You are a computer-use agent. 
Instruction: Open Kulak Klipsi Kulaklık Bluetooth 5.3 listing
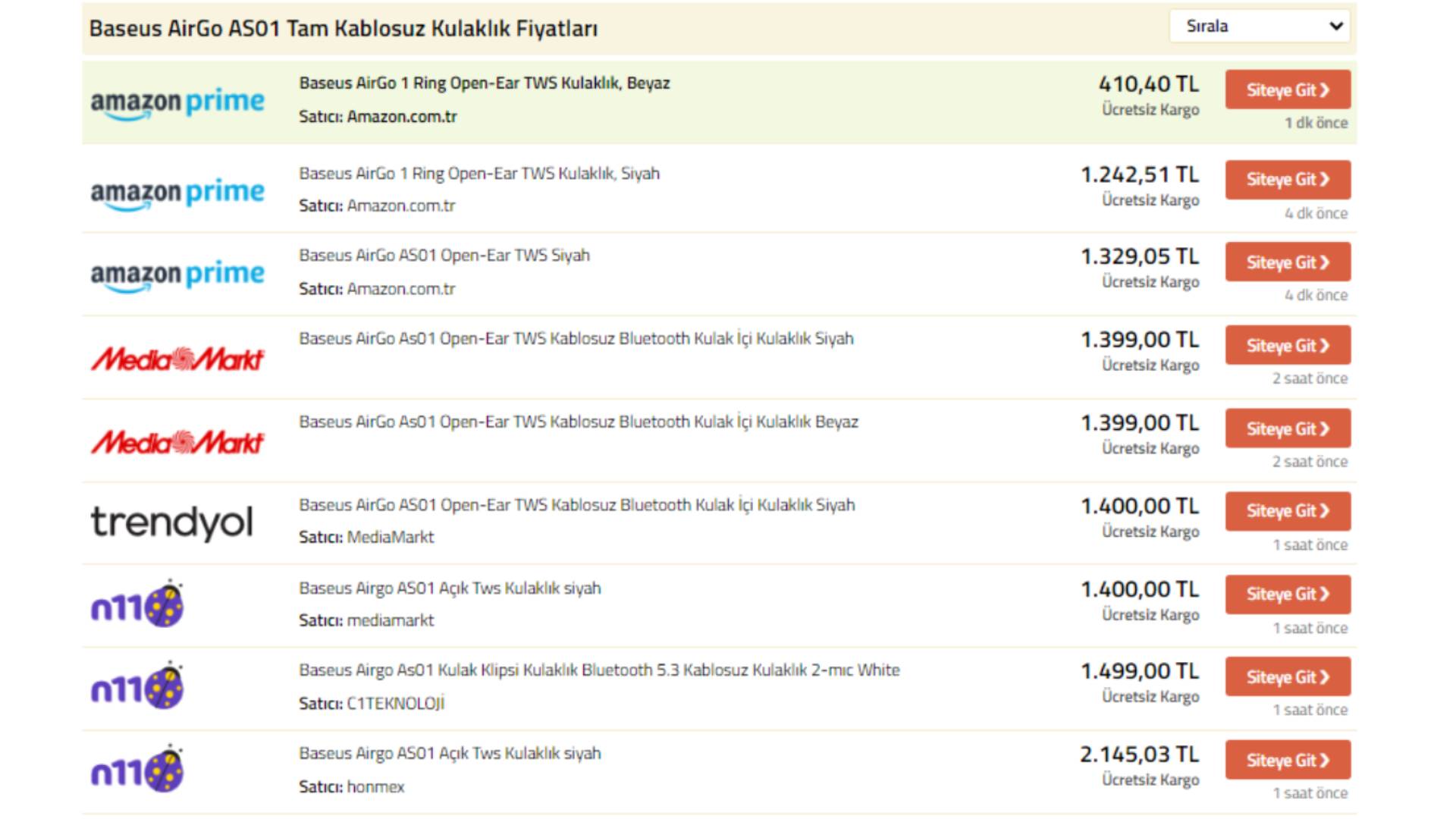point(599,670)
